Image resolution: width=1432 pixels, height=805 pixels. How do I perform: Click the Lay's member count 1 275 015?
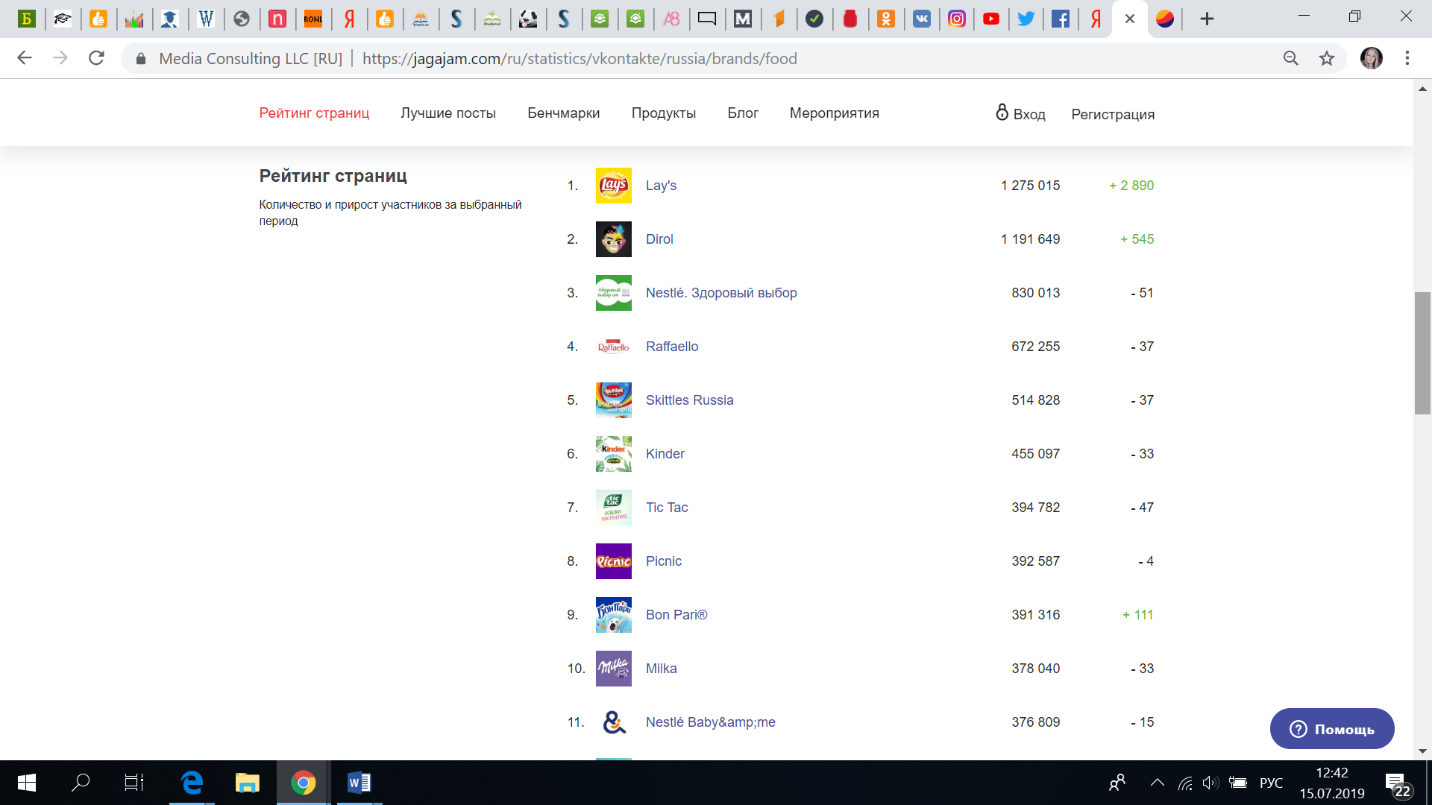(x=1030, y=185)
